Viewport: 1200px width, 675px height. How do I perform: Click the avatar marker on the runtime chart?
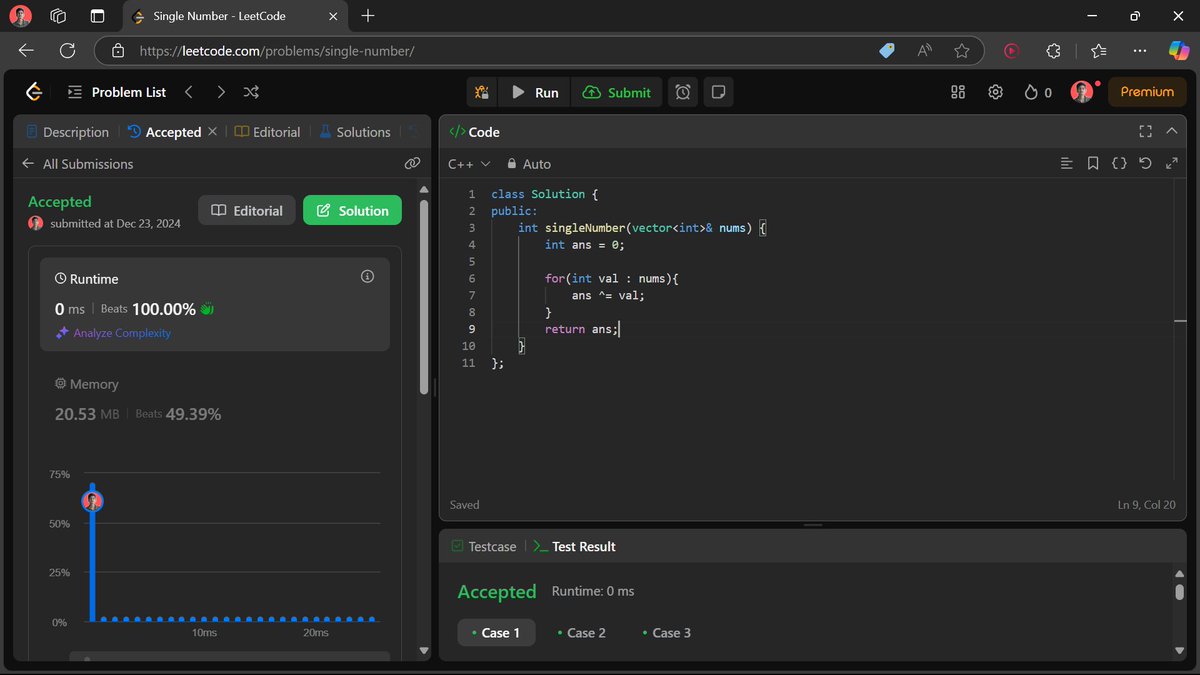pyautogui.click(x=92, y=501)
